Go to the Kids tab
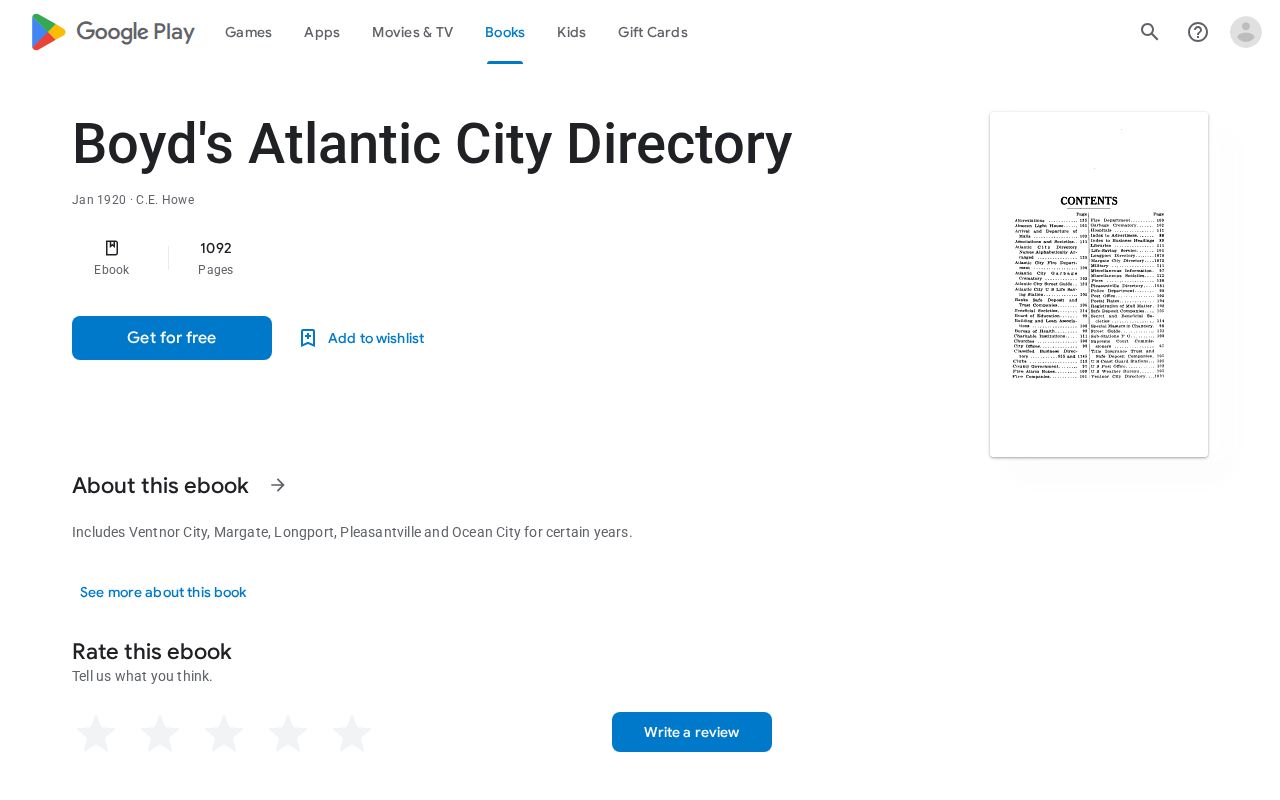Screen dimensions: 1280x800 point(571,32)
